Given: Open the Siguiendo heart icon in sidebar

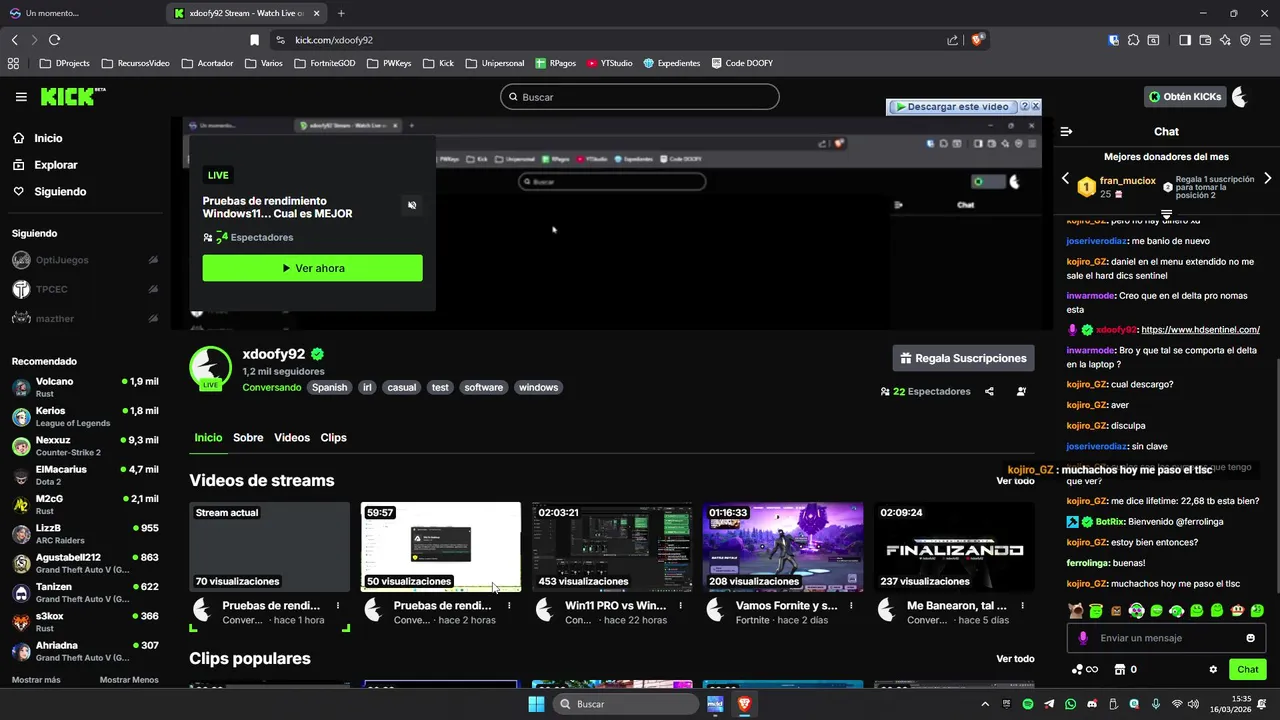Looking at the screenshot, I should 19,191.
